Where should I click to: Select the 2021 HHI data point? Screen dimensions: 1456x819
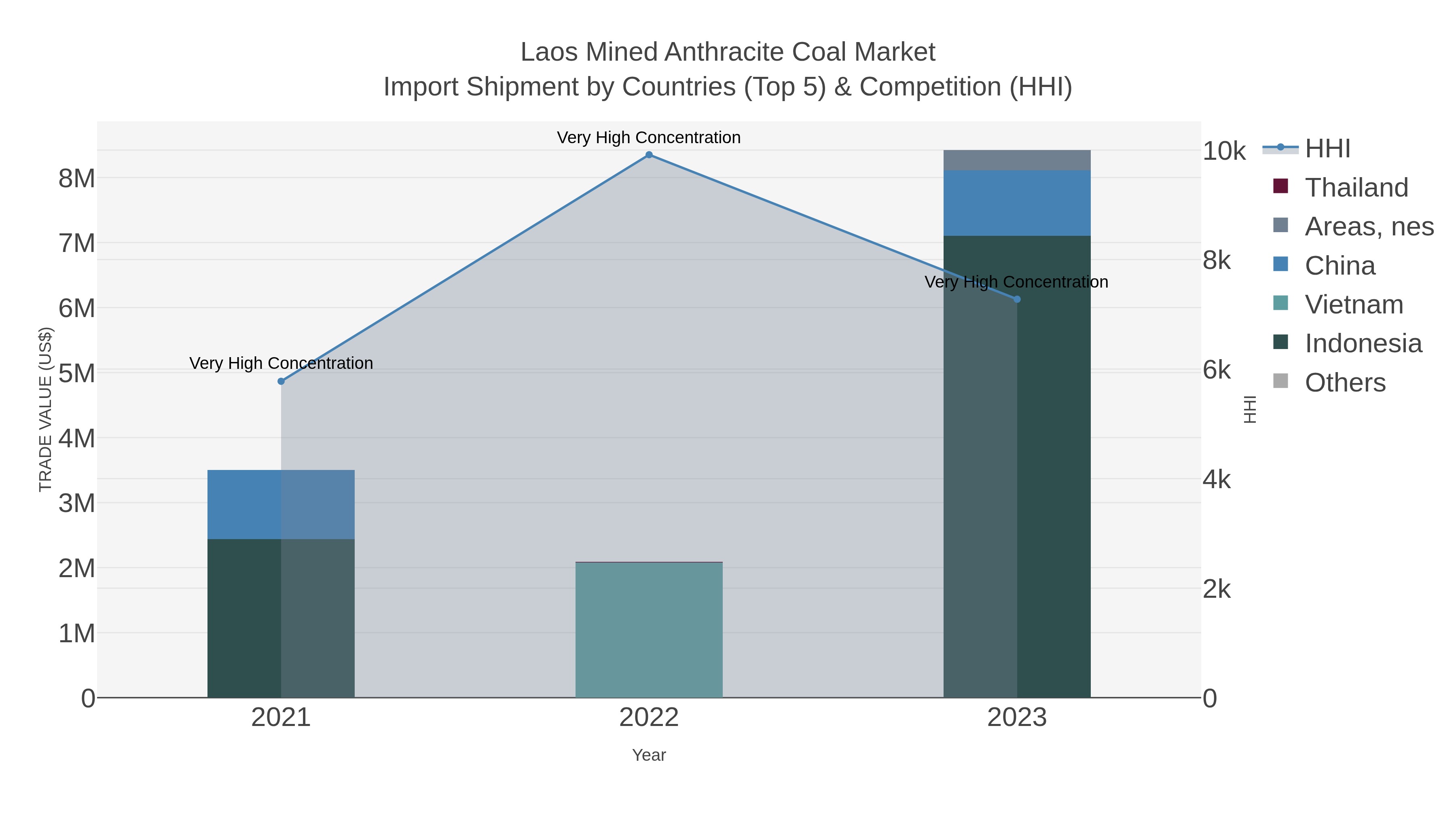(281, 381)
